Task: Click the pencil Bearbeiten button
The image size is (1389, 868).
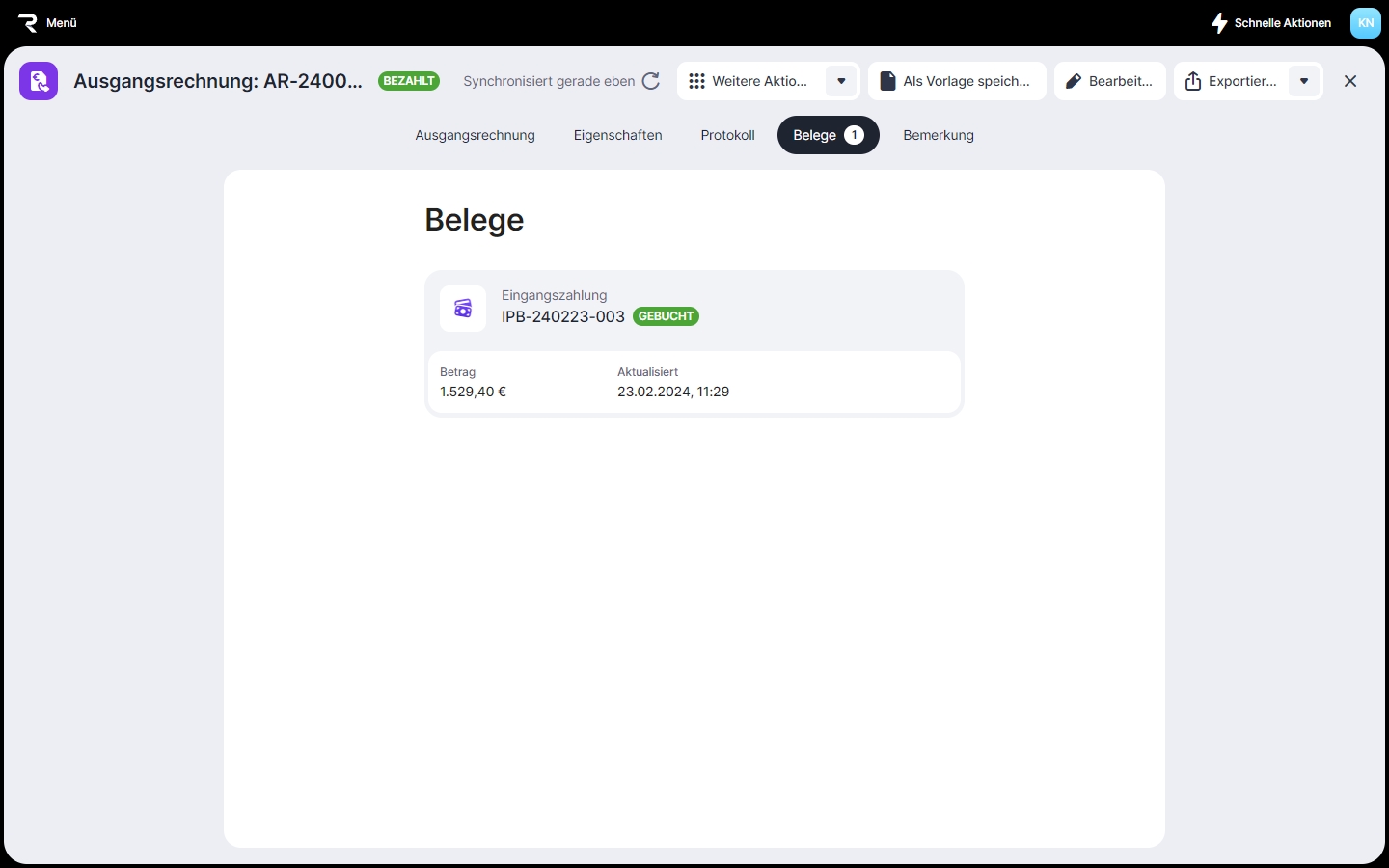Action: click(x=1109, y=81)
